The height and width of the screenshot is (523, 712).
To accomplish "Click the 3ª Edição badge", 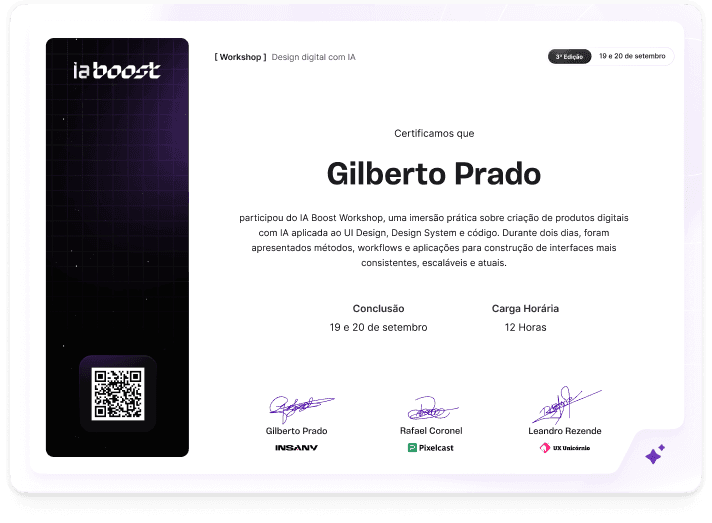I will pos(569,57).
